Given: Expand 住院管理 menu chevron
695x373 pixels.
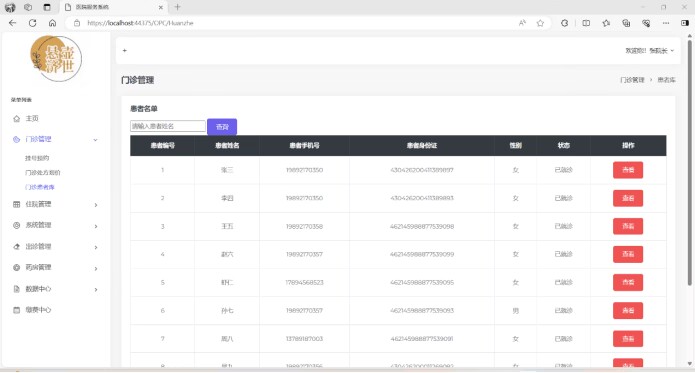Looking at the screenshot, I should (96, 205).
